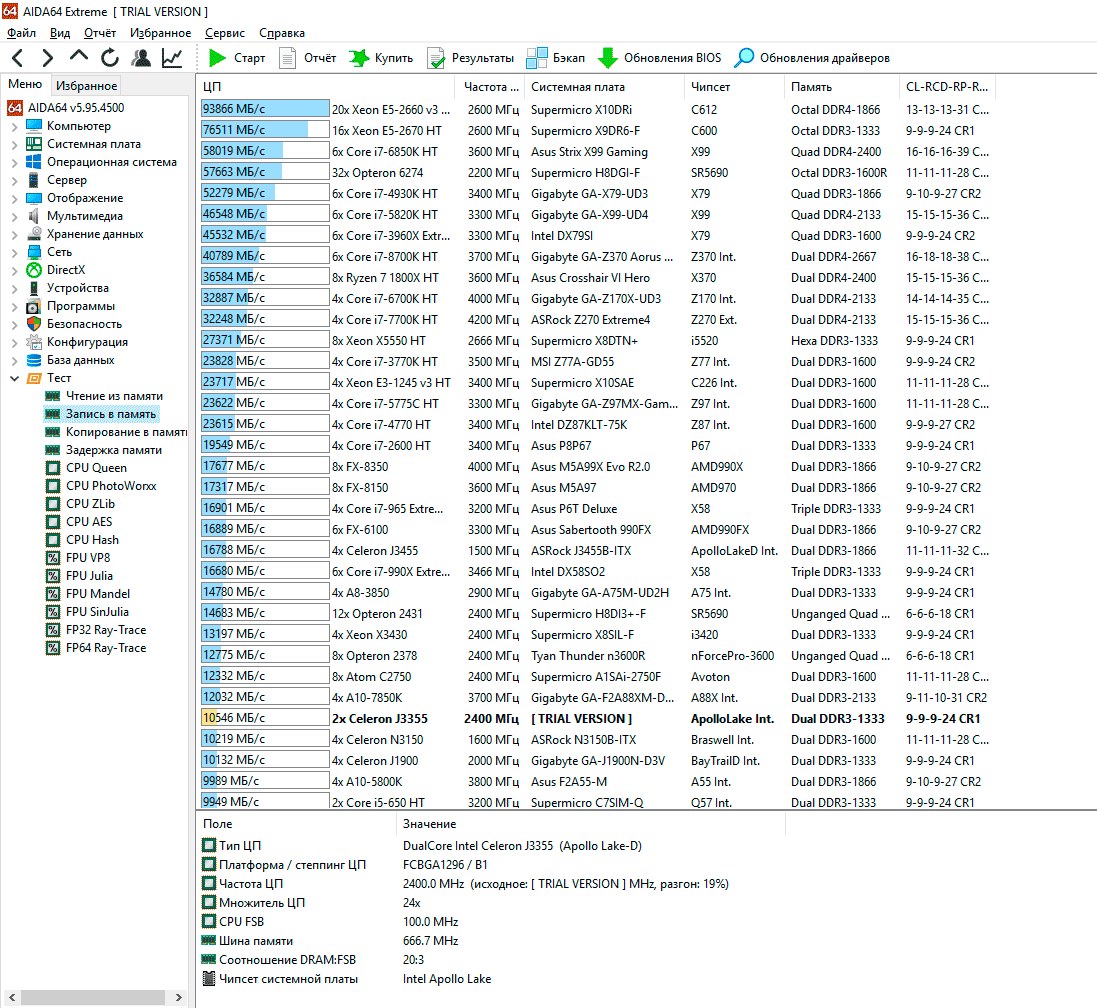Click the graph icon in navigation toolbar
1097x1008 pixels.
click(172, 58)
